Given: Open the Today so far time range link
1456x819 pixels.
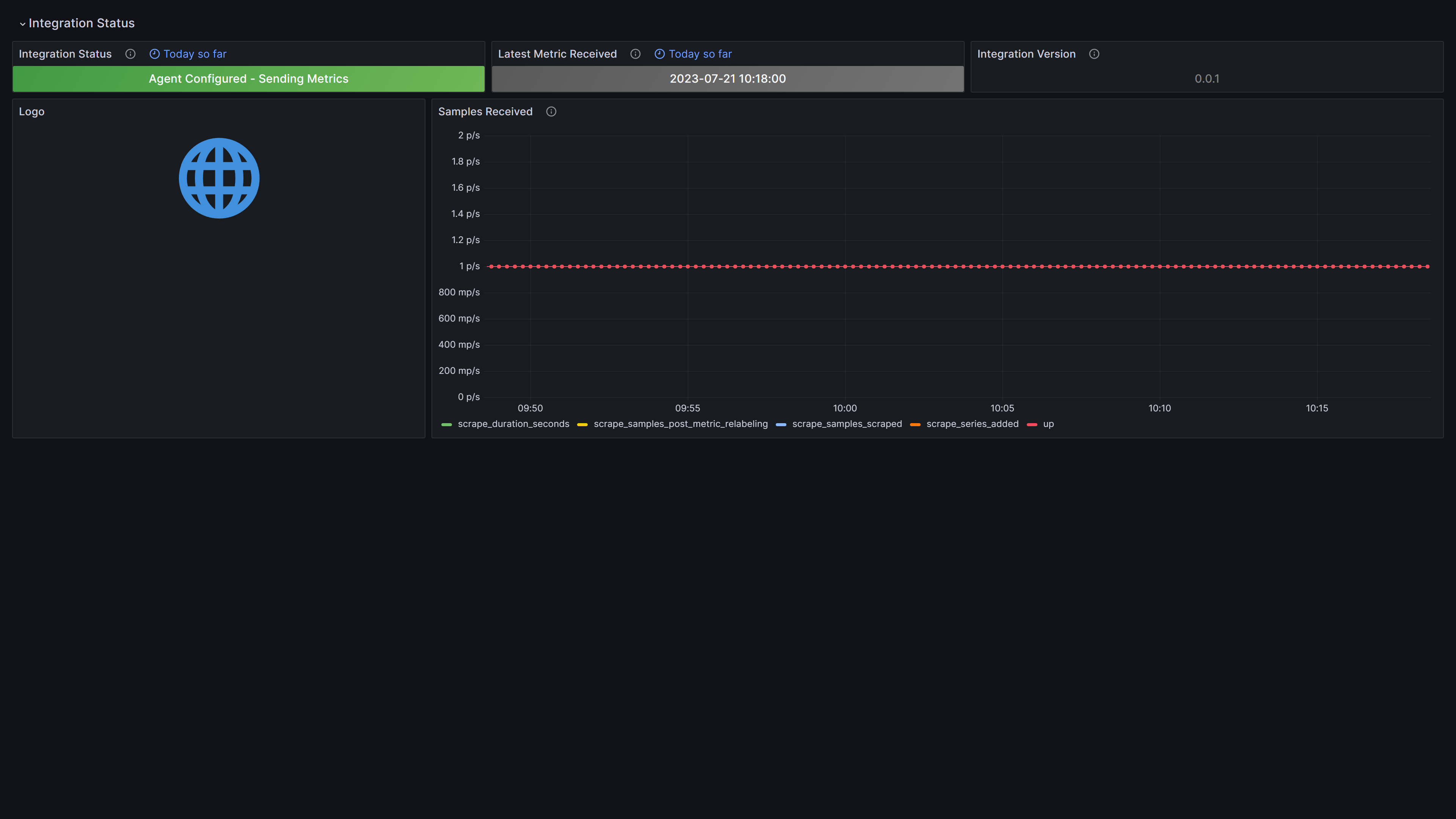Looking at the screenshot, I should 195,54.
